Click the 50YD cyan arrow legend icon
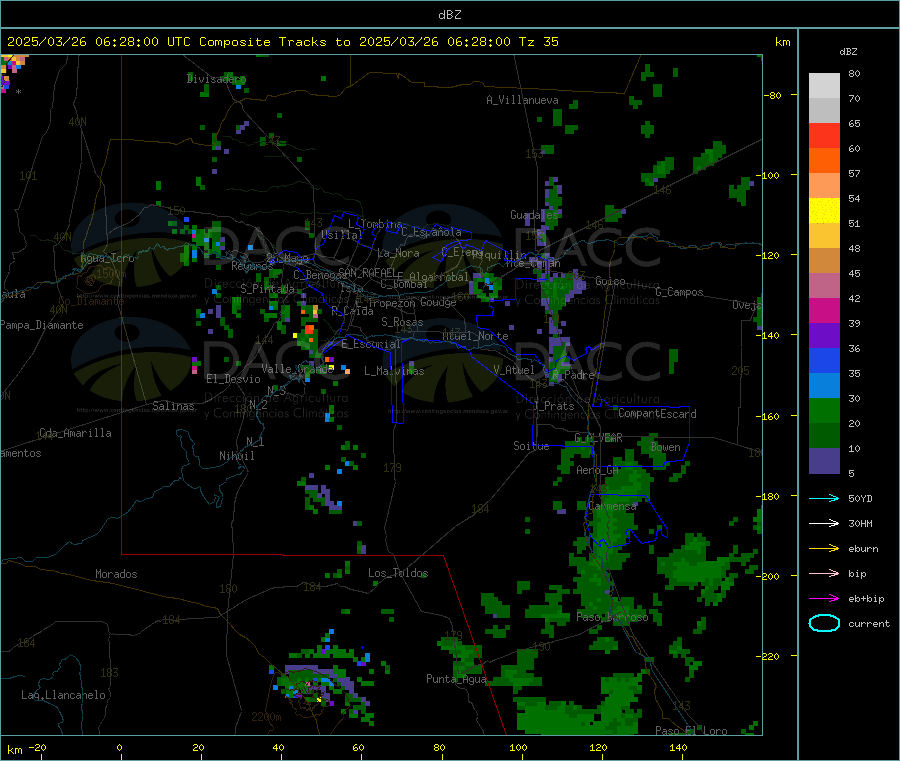 (824, 498)
